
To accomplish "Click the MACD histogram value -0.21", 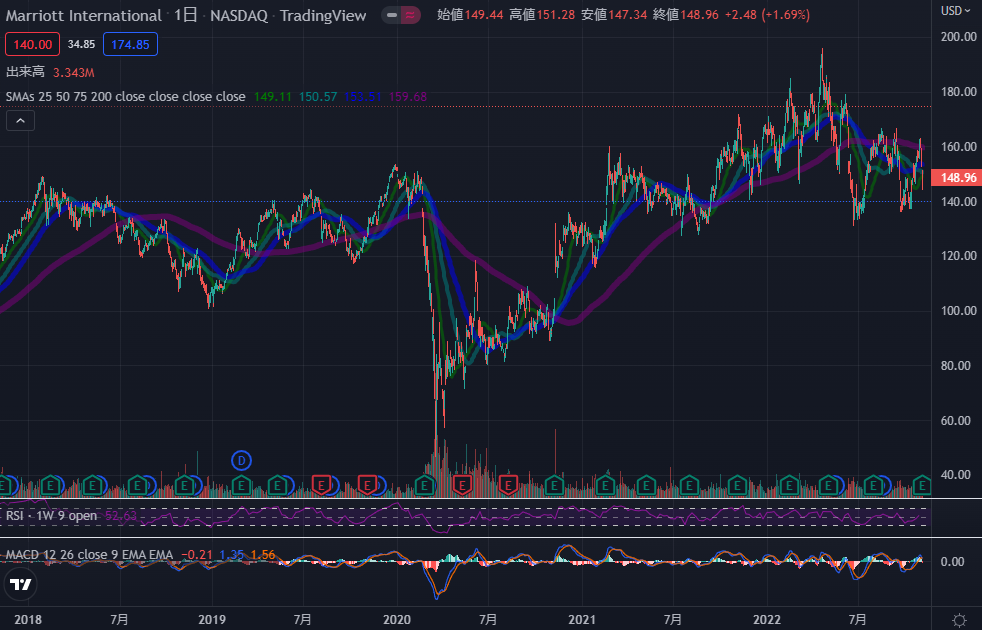I will [197, 555].
